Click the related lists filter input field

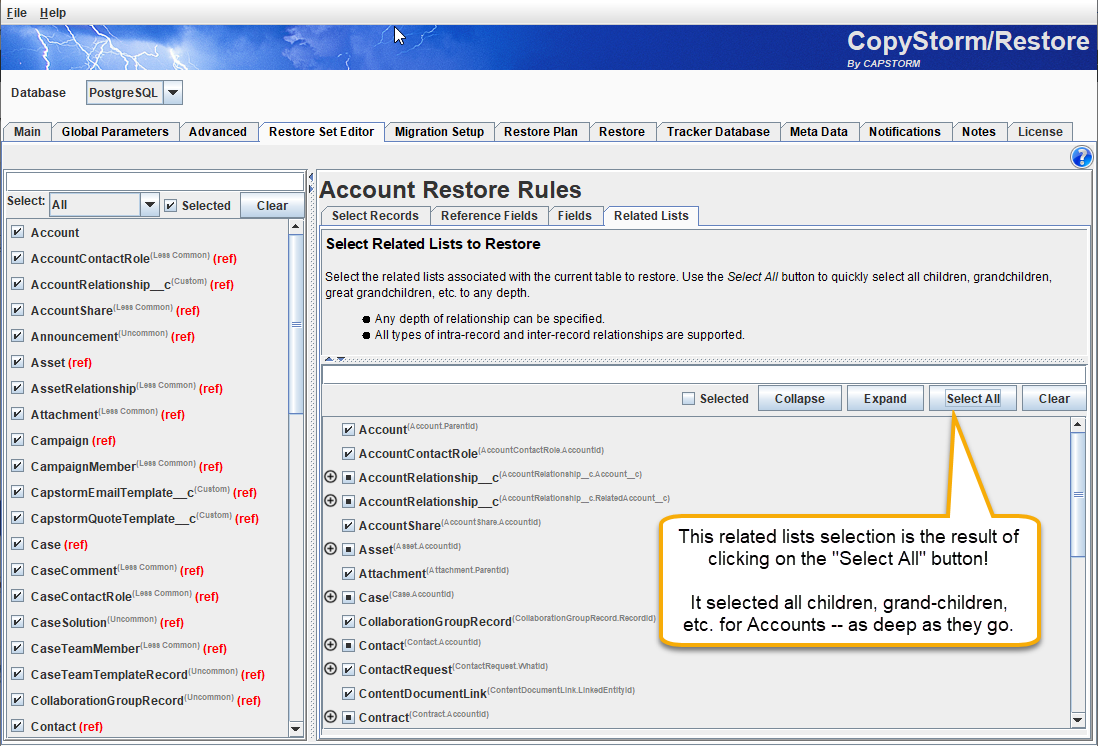pos(704,374)
